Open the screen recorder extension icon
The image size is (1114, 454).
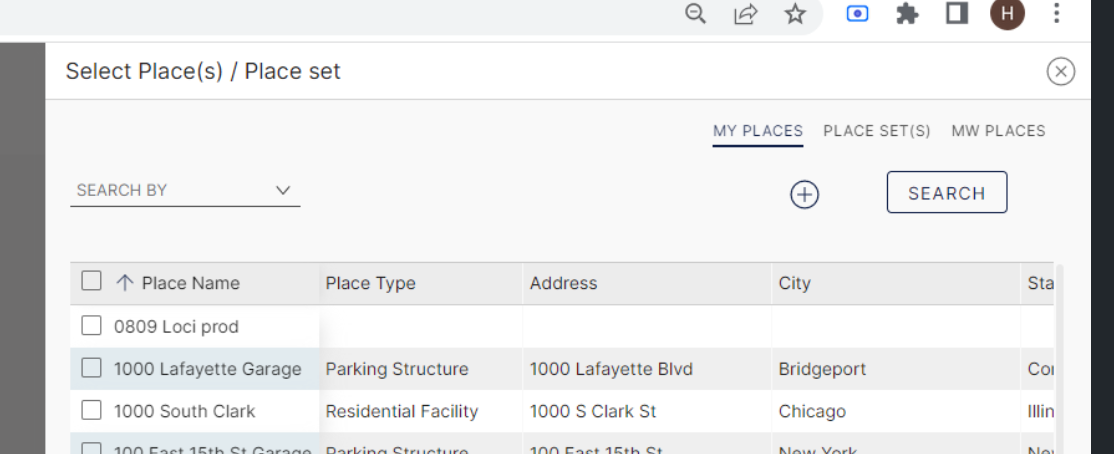coord(858,13)
